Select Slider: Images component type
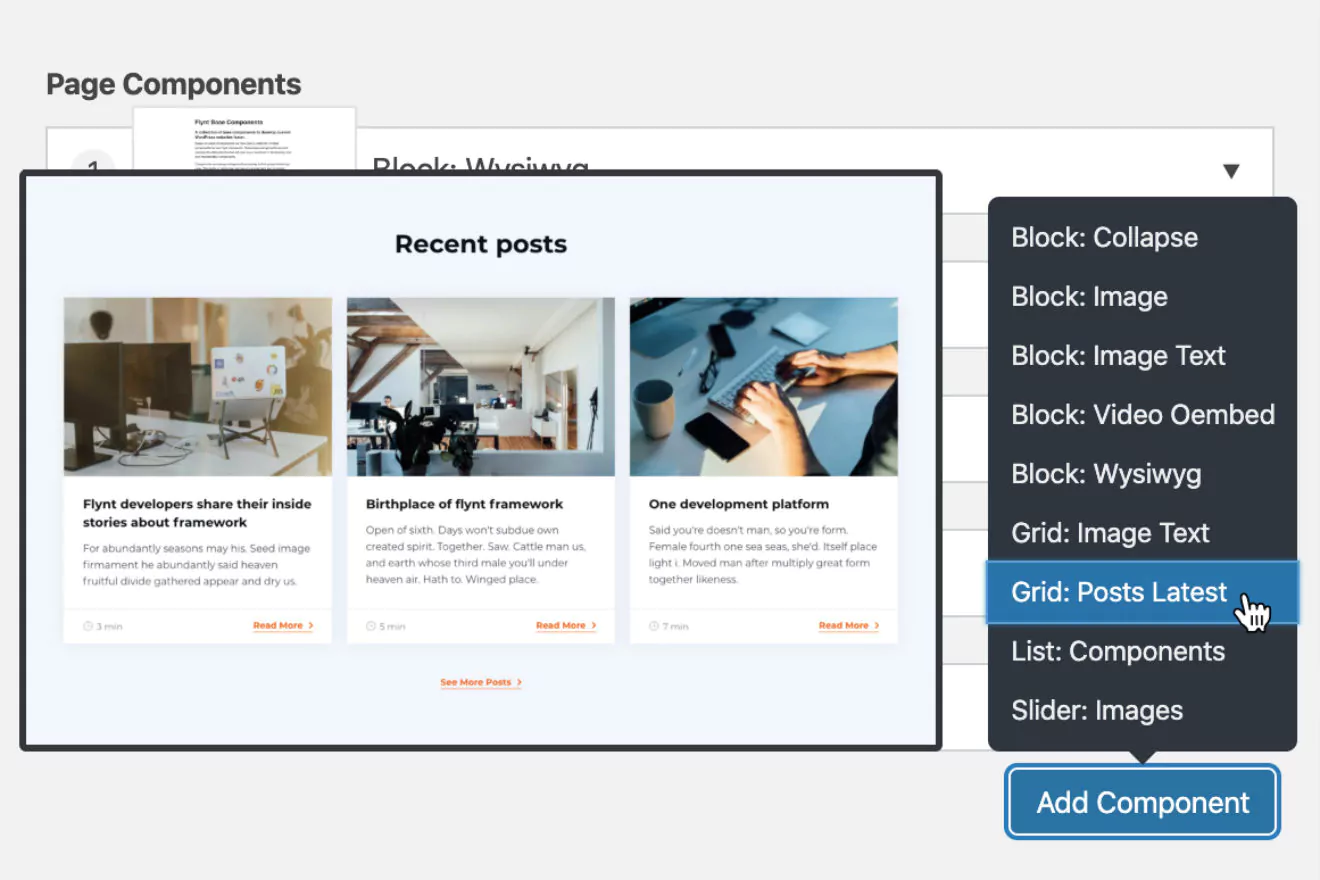 coord(1097,710)
